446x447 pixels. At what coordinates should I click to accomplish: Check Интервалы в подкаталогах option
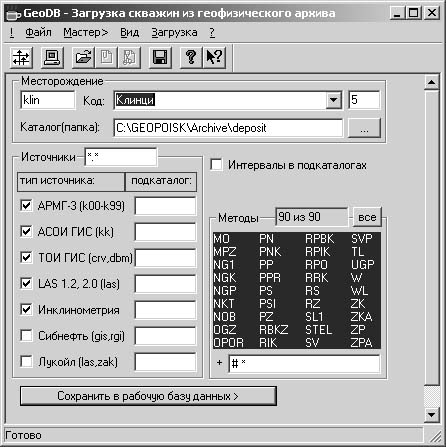217,165
